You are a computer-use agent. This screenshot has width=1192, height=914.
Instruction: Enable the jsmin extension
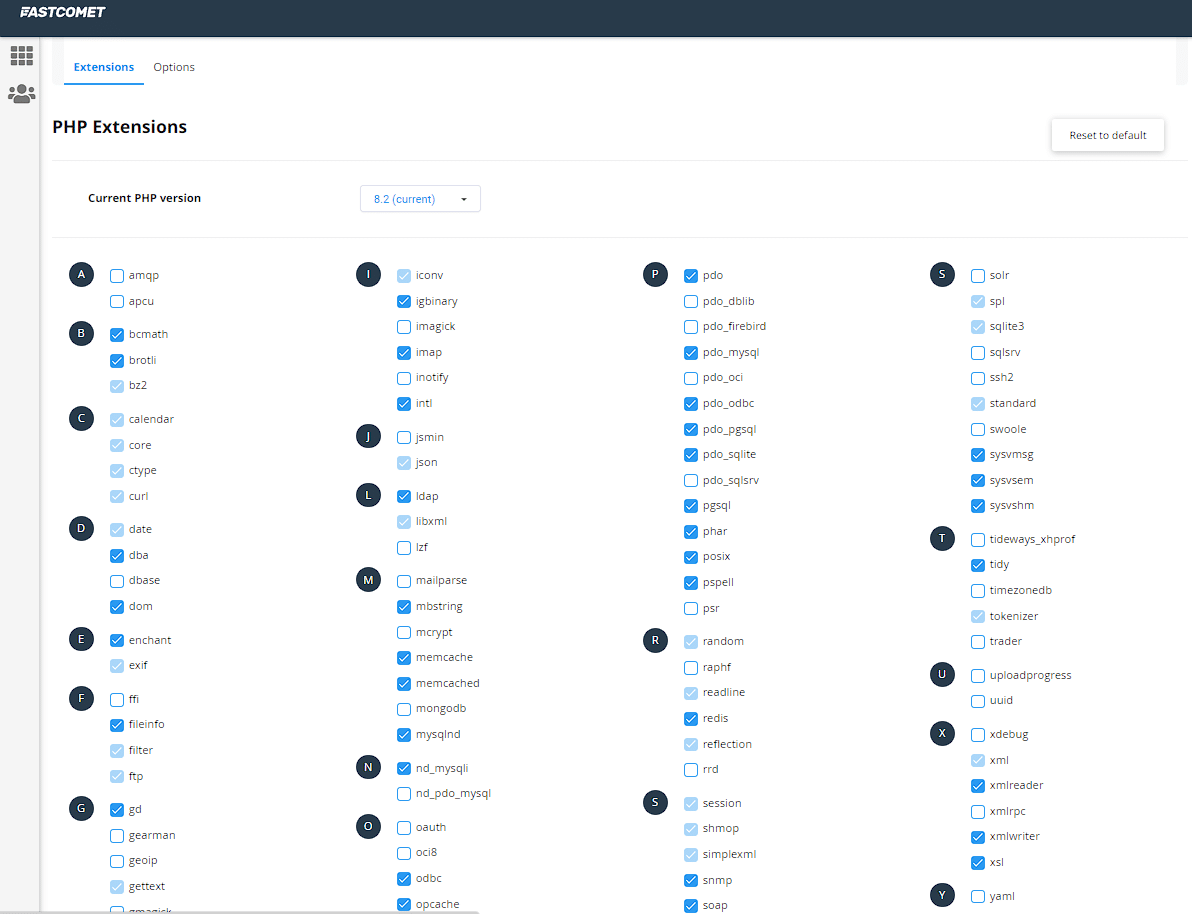click(404, 437)
